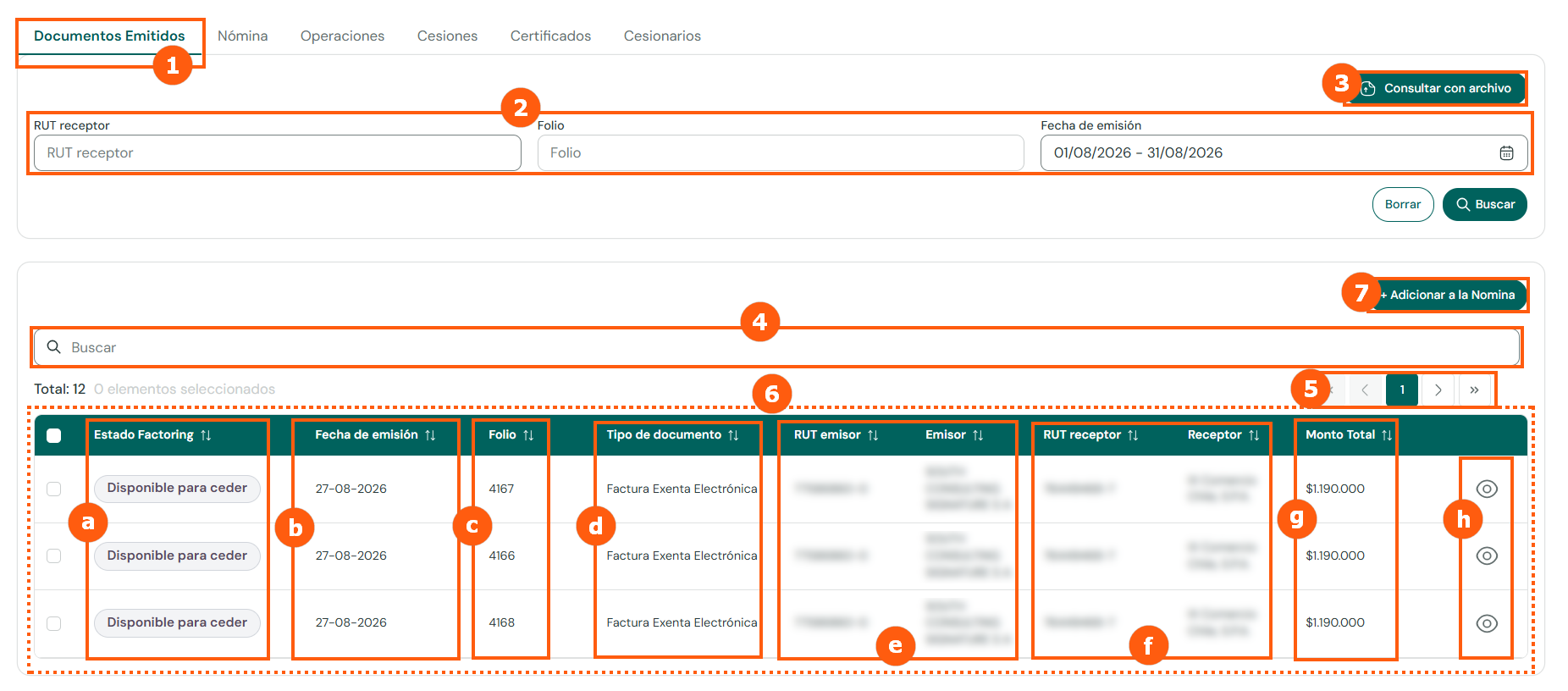Toggle select-all checkbox in table header
This screenshot has height=691, width=1568.
tap(54, 436)
